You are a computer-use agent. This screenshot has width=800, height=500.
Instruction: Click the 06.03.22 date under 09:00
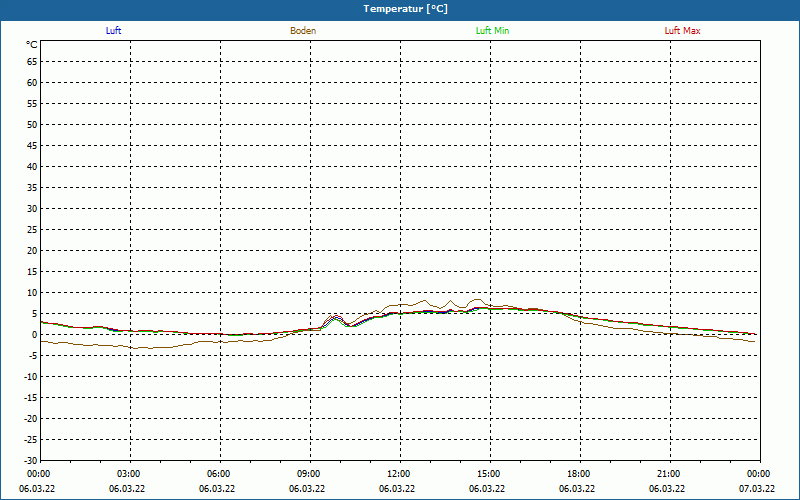(307, 489)
